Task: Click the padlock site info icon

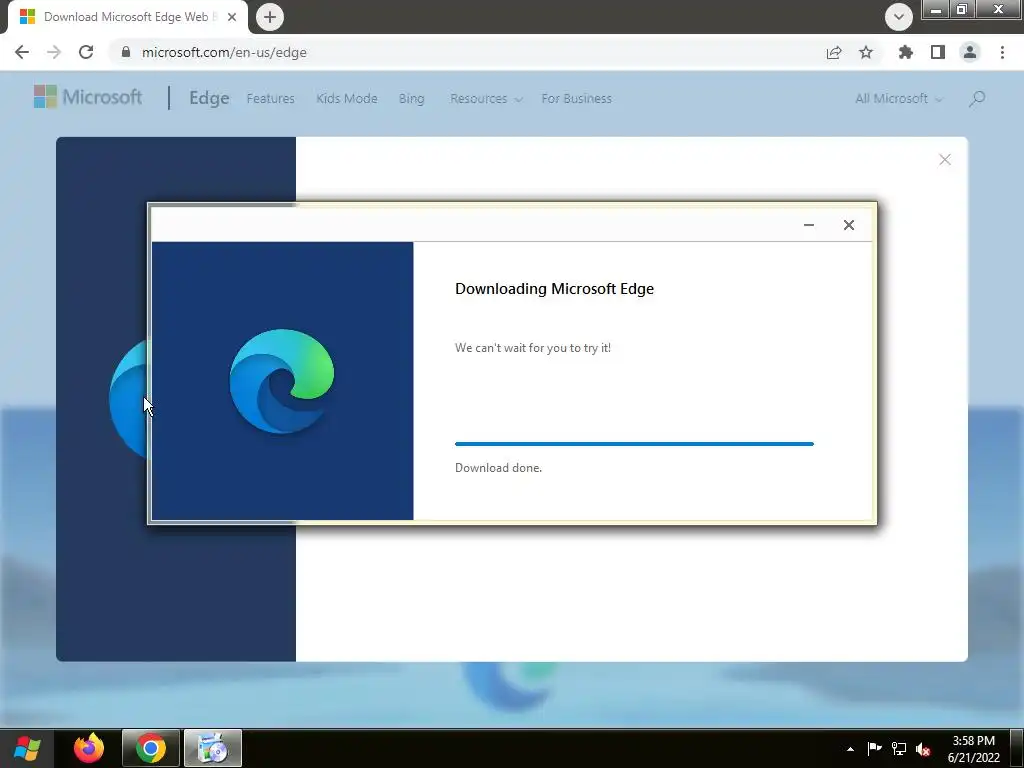Action: pos(126,52)
